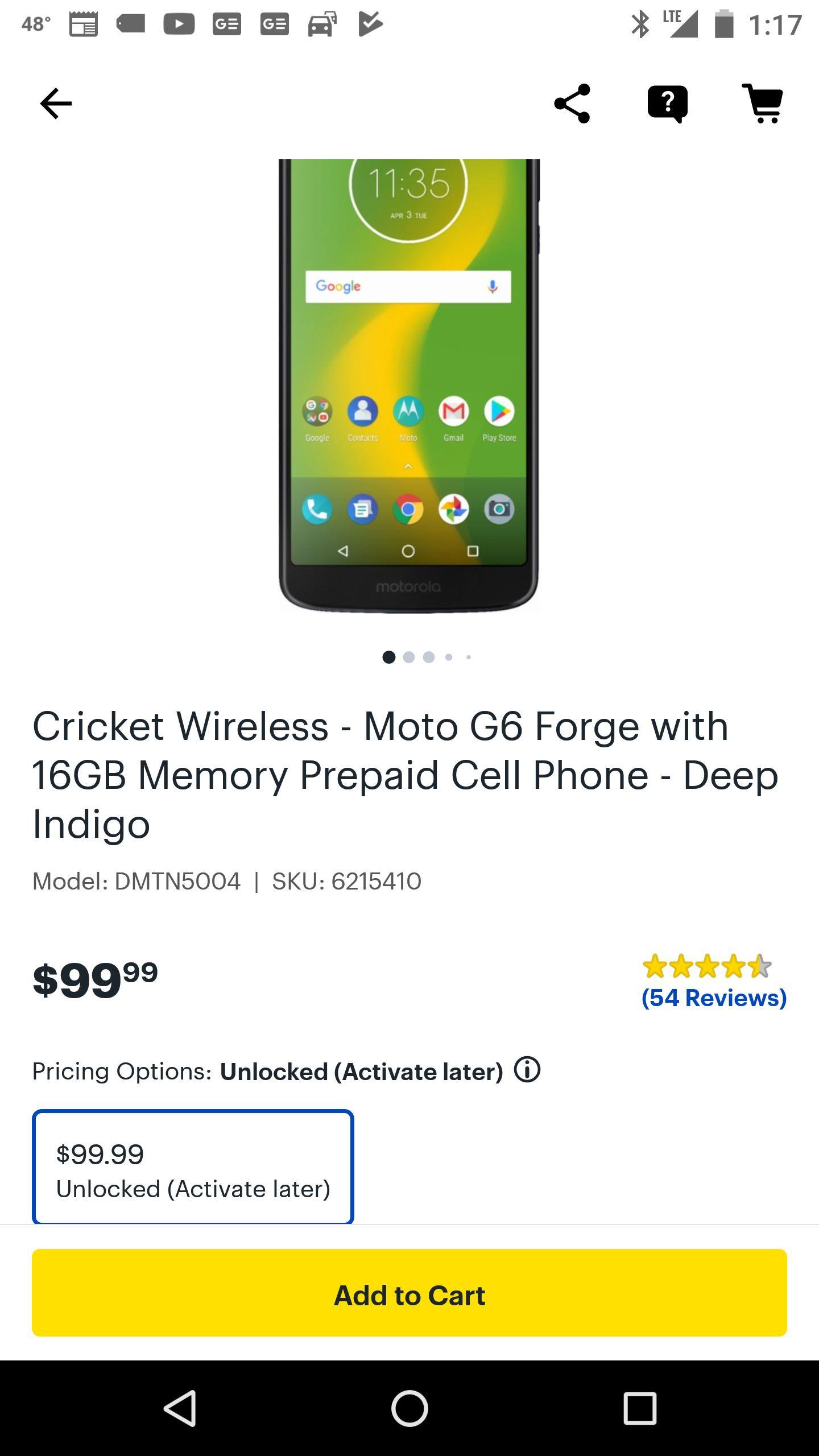
Task: Tap the third carousel indicator dot
Action: (429, 657)
